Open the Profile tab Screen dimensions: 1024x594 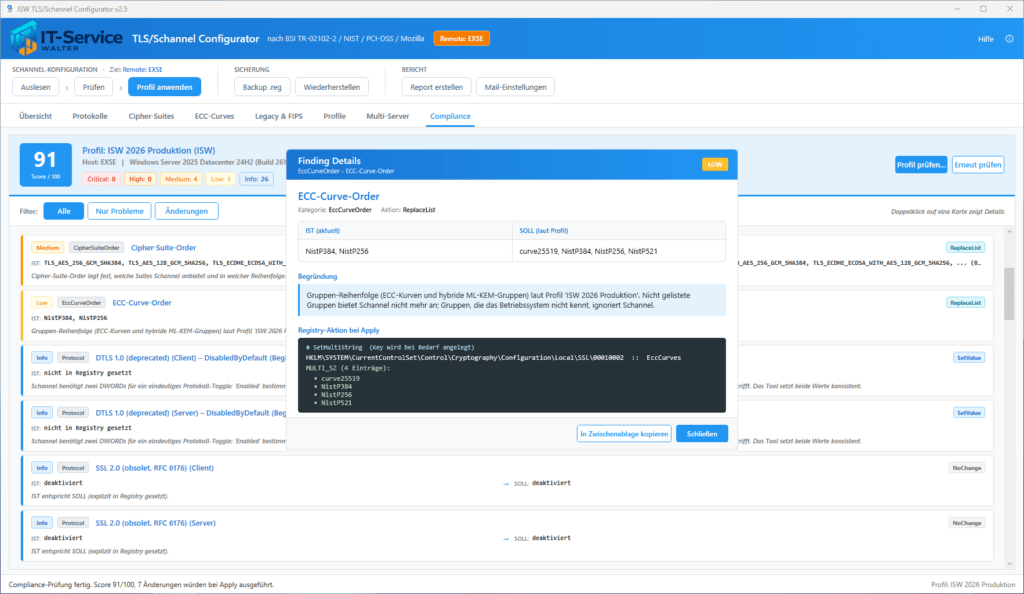[x=334, y=116]
